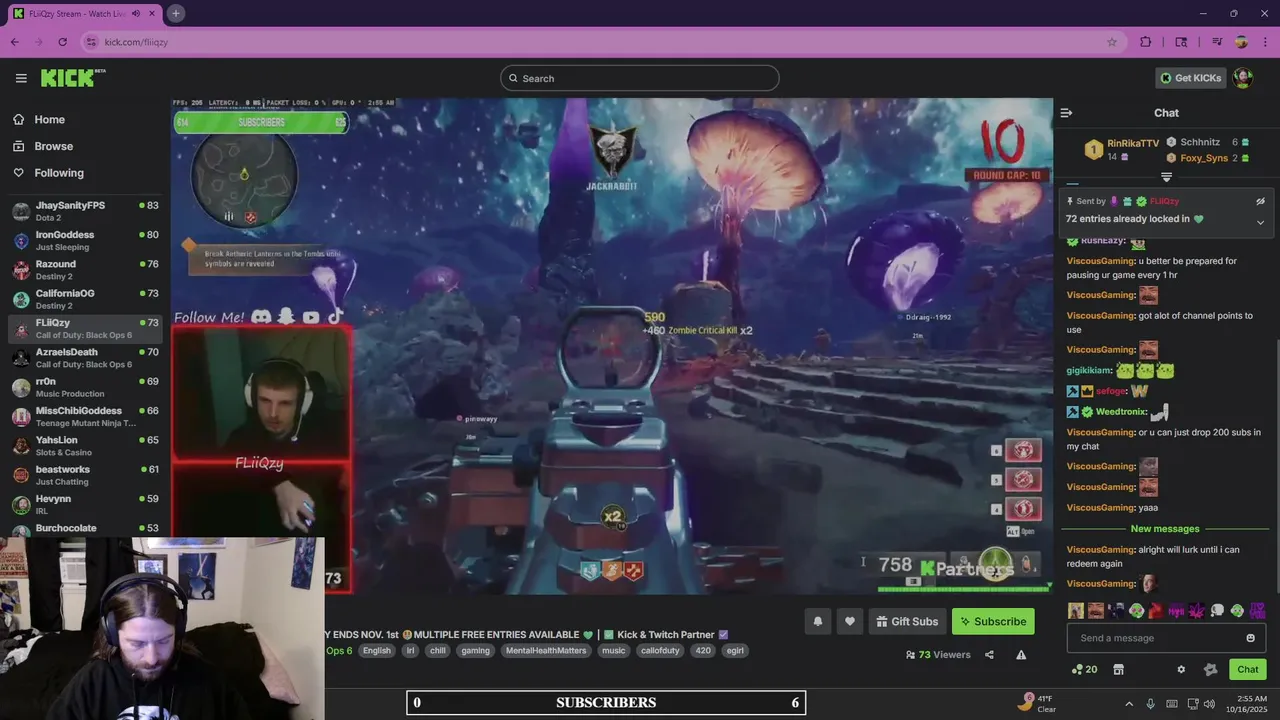Click Foxy_Syns on gift leaderboard

pos(1204,158)
